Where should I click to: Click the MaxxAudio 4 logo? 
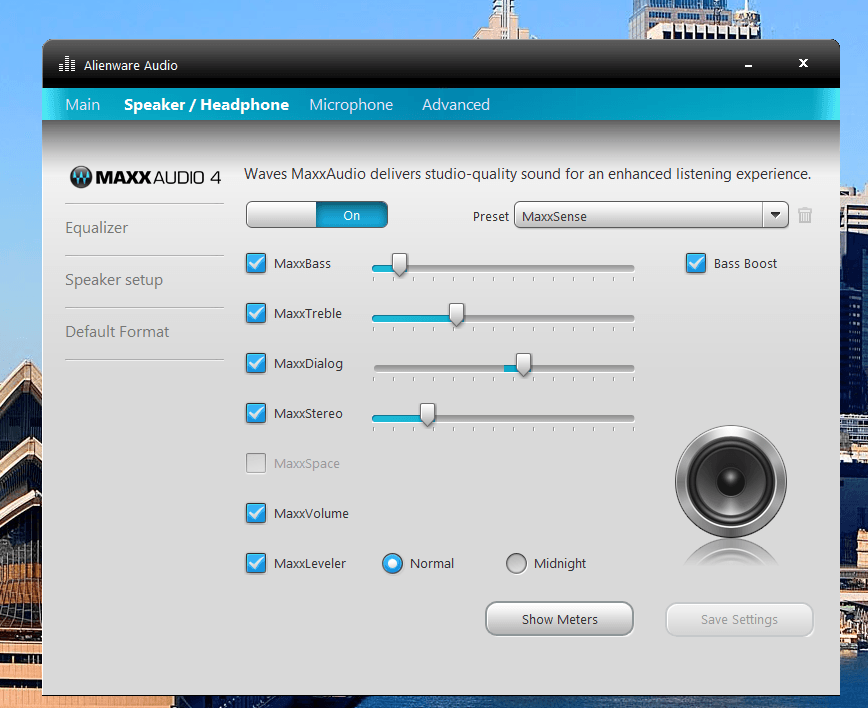146,177
